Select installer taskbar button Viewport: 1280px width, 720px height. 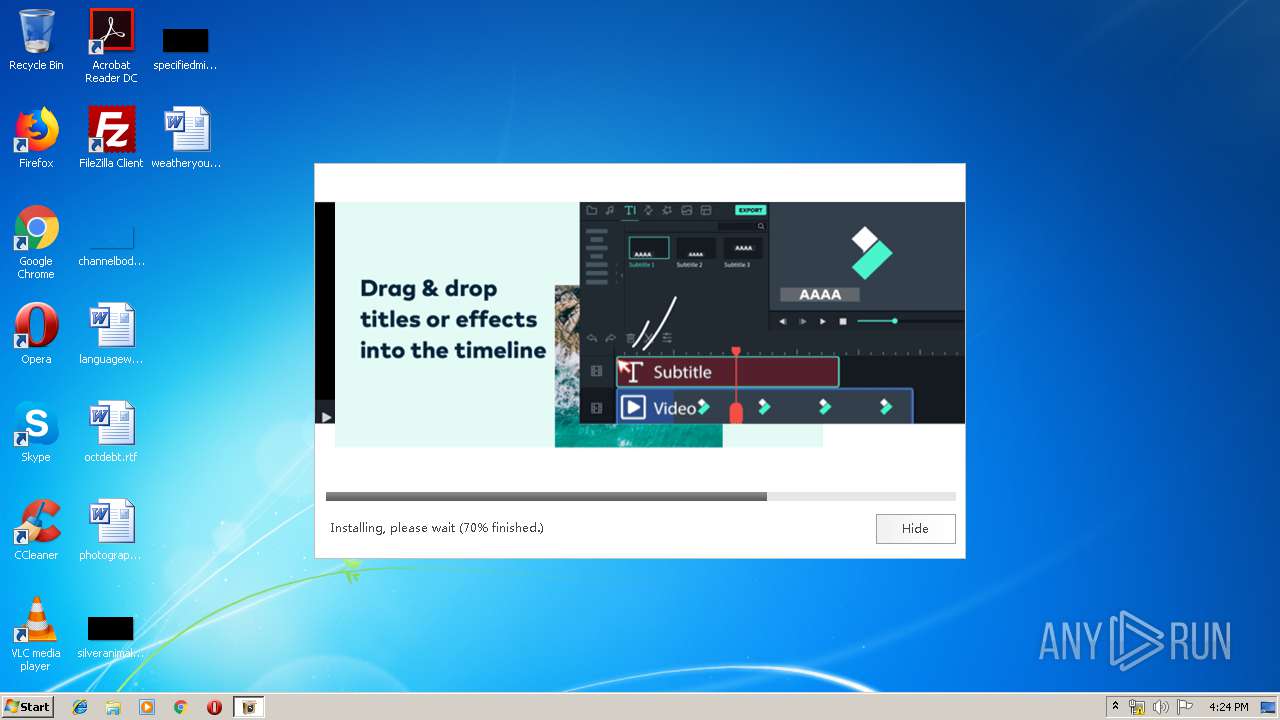click(x=249, y=707)
